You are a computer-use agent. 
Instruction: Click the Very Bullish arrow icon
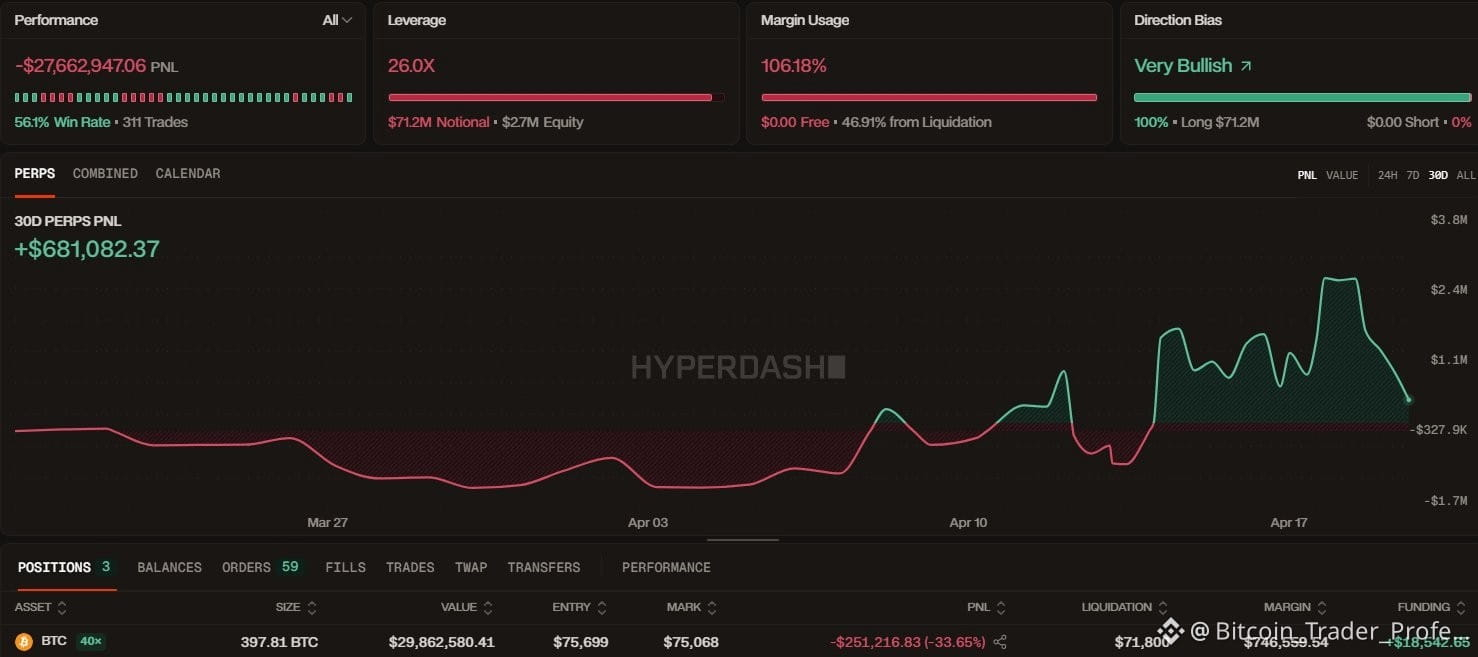coord(1245,66)
